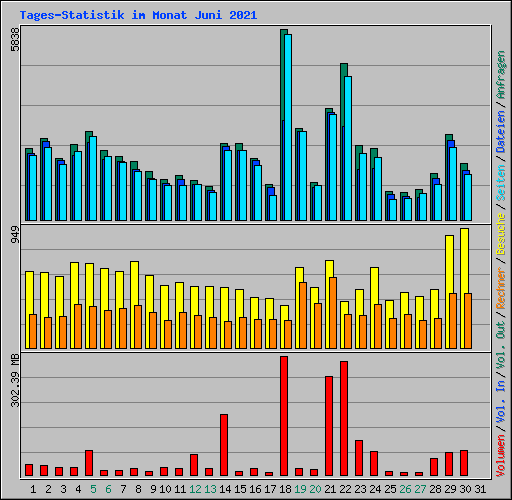
Task: Click the day 5 axis label
Action: coord(93,489)
